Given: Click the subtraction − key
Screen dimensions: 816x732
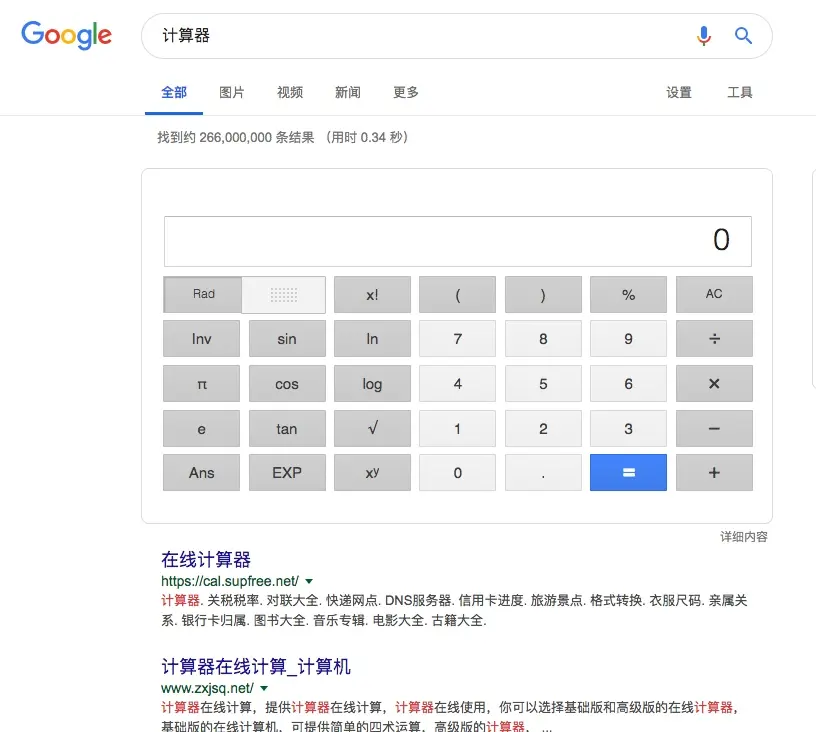Looking at the screenshot, I should (x=714, y=428).
